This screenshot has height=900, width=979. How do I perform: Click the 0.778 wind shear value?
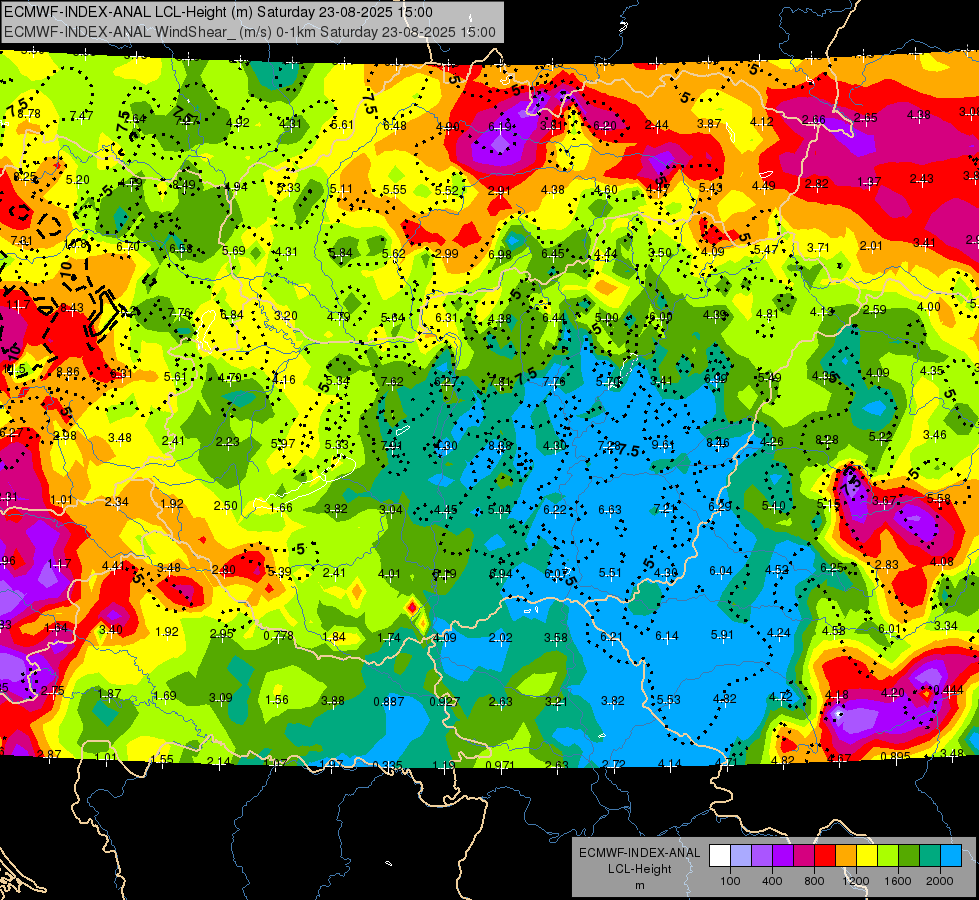pos(278,636)
